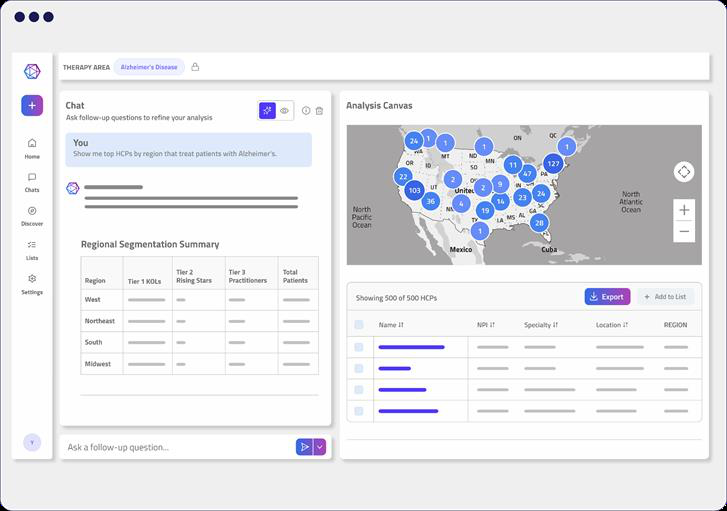Sort HCP table by NPI
Image resolution: width=727 pixels, height=511 pixels.
pyautogui.click(x=486, y=325)
